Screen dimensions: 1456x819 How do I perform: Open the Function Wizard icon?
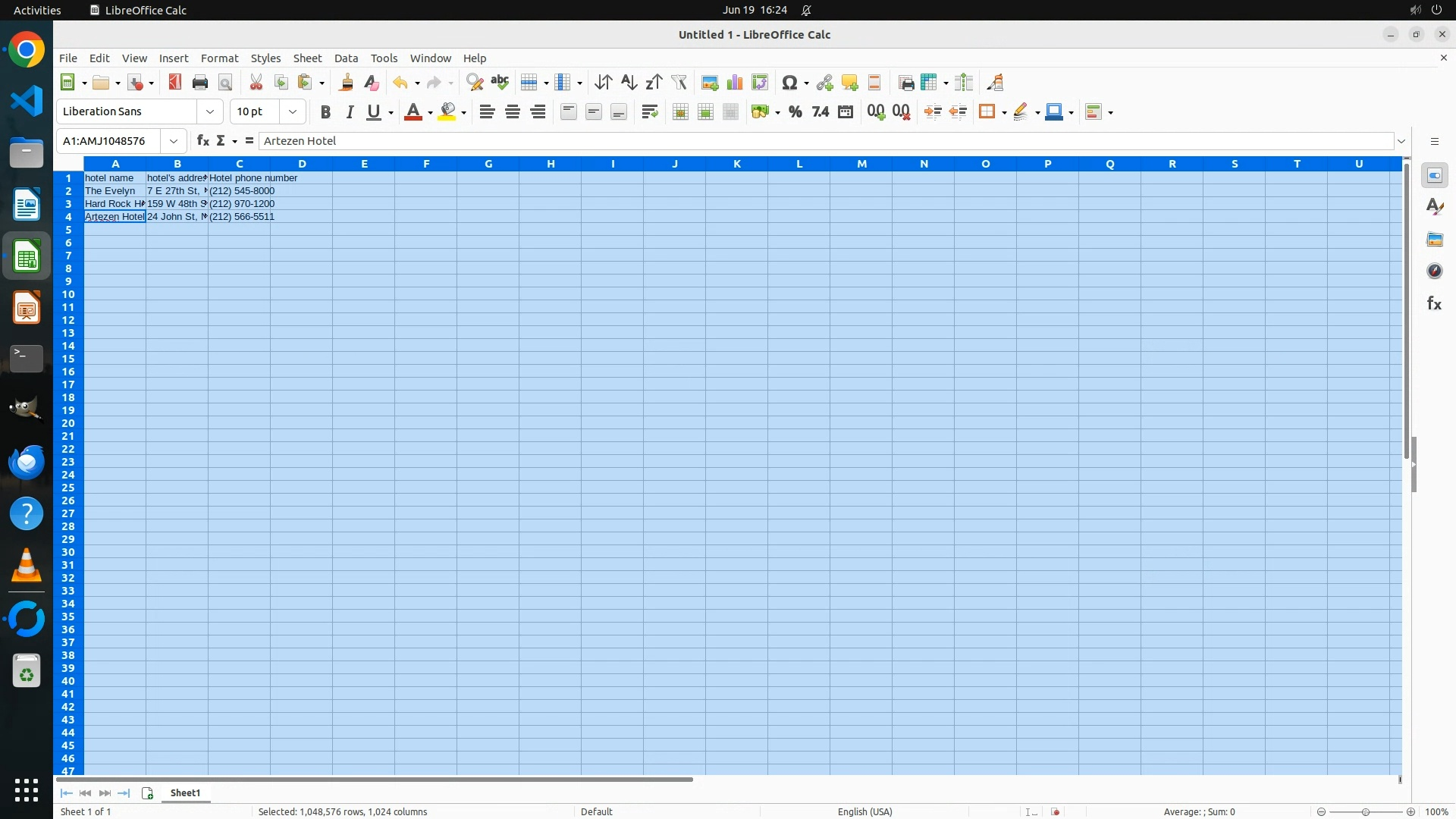pos(202,141)
